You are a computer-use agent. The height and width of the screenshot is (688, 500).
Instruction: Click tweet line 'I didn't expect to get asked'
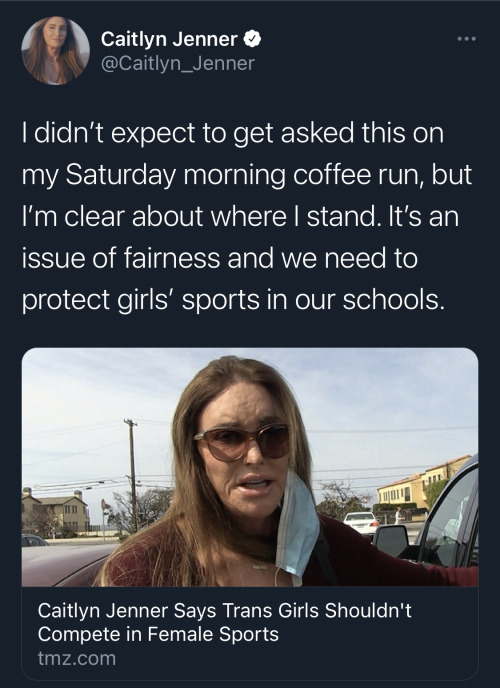coord(188,133)
